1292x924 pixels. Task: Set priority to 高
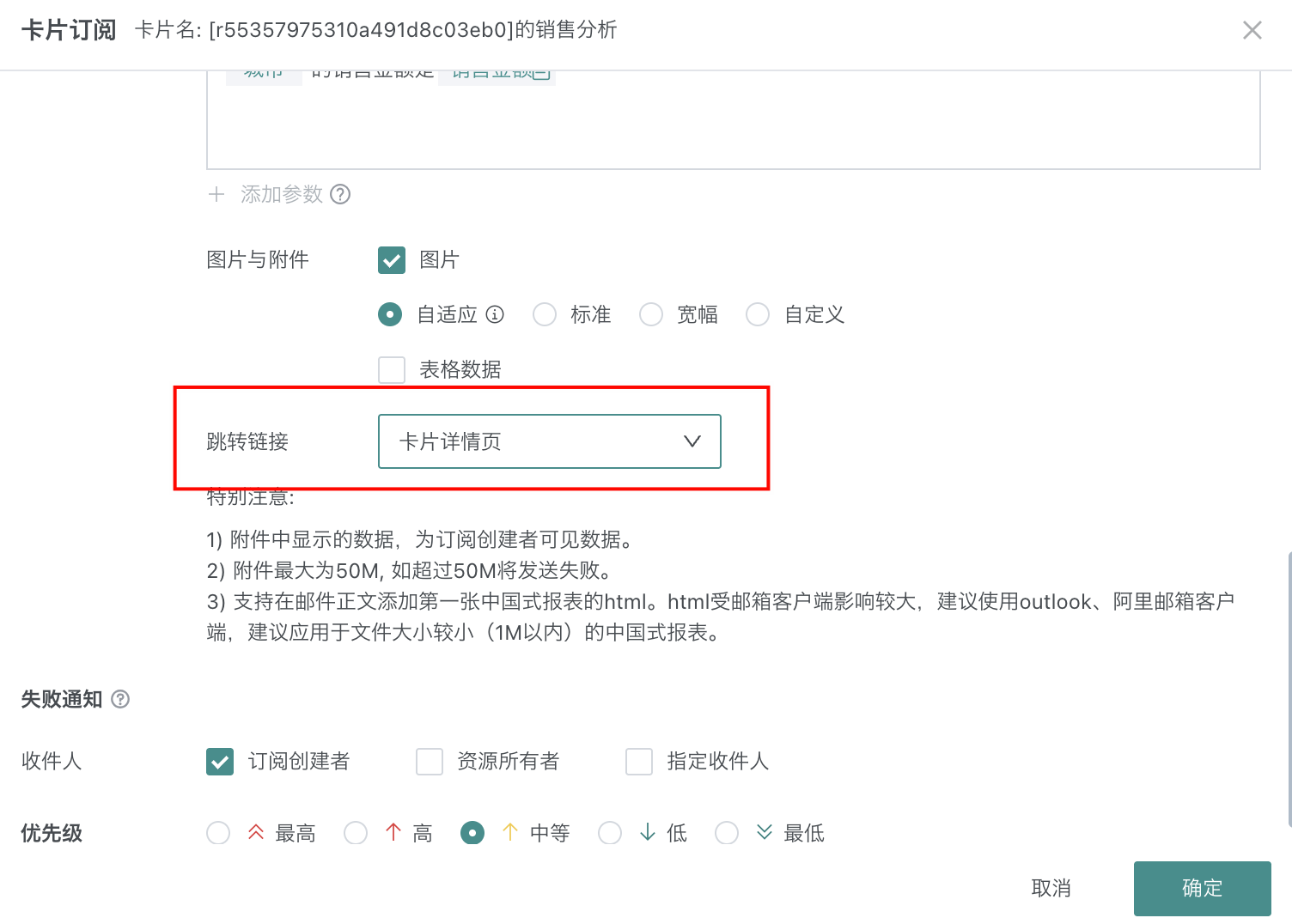coord(356,833)
